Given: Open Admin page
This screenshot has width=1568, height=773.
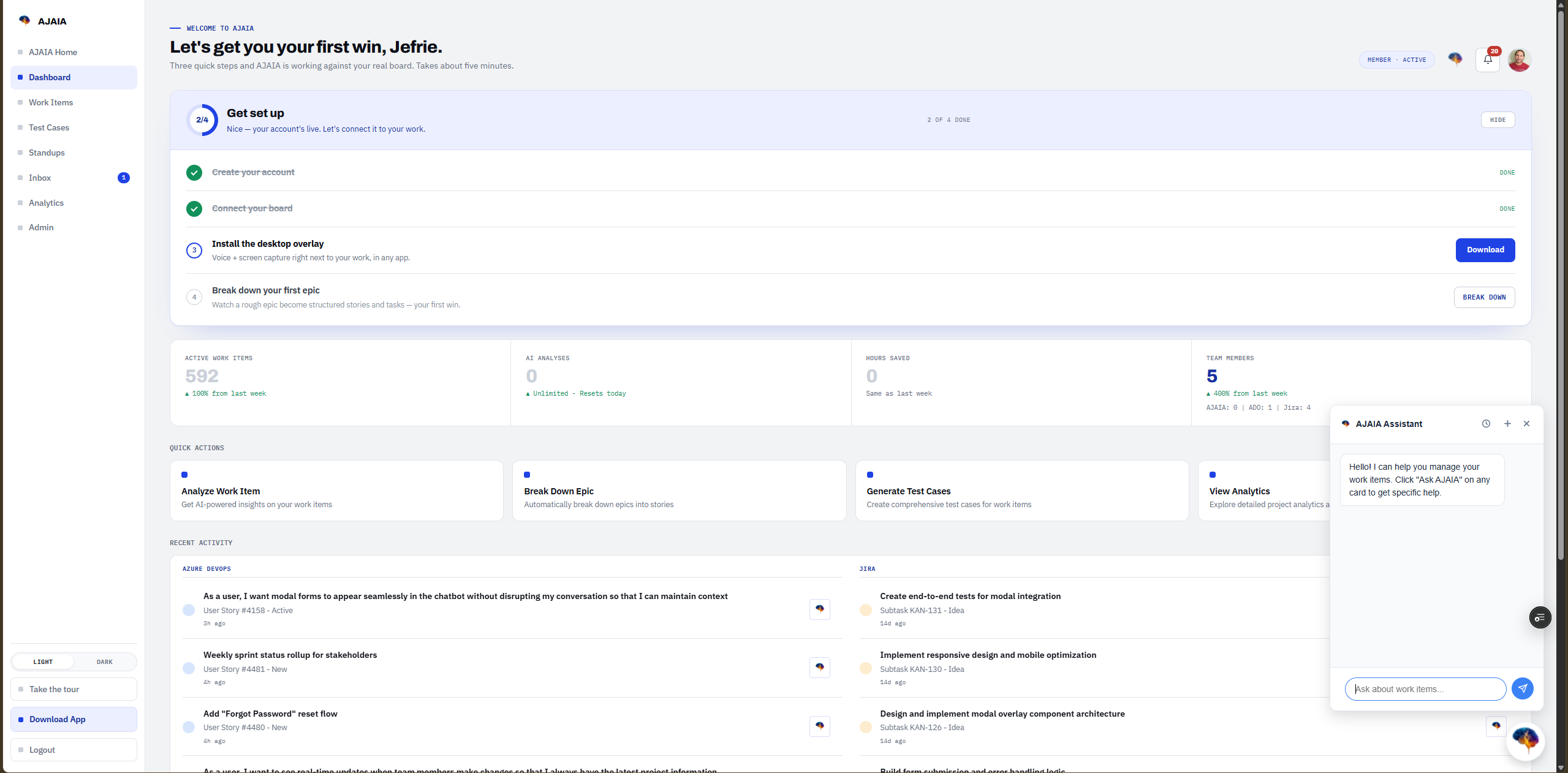Looking at the screenshot, I should 74,227.
